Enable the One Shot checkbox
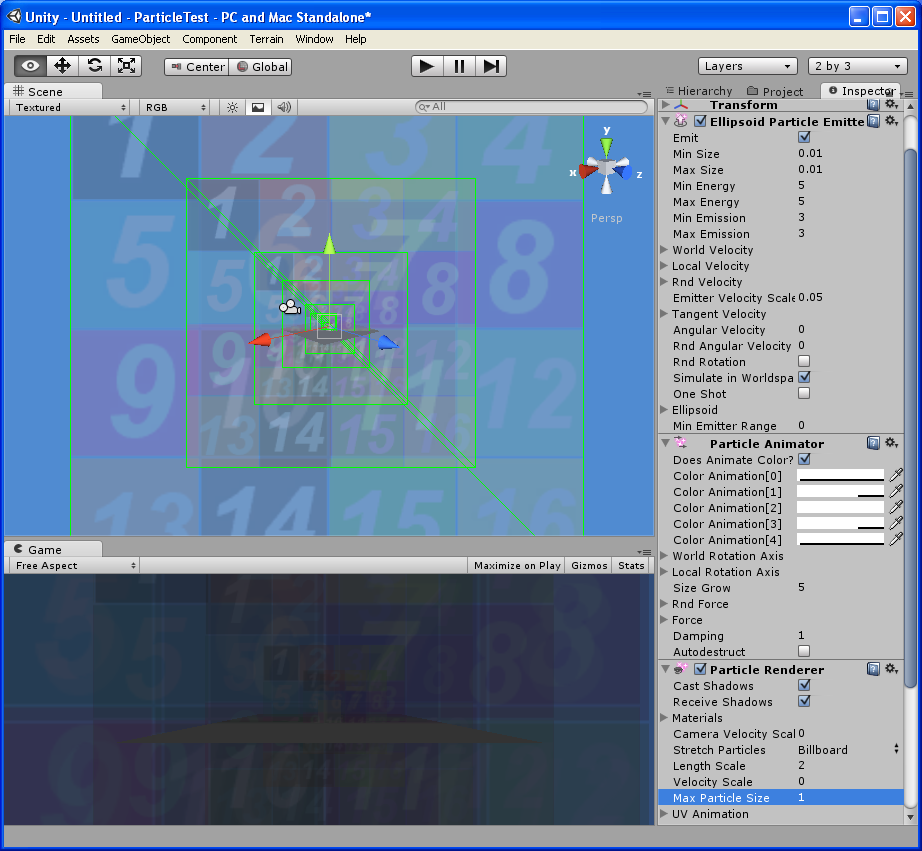This screenshot has height=851, width=922. pyautogui.click(x=804, y=394)
